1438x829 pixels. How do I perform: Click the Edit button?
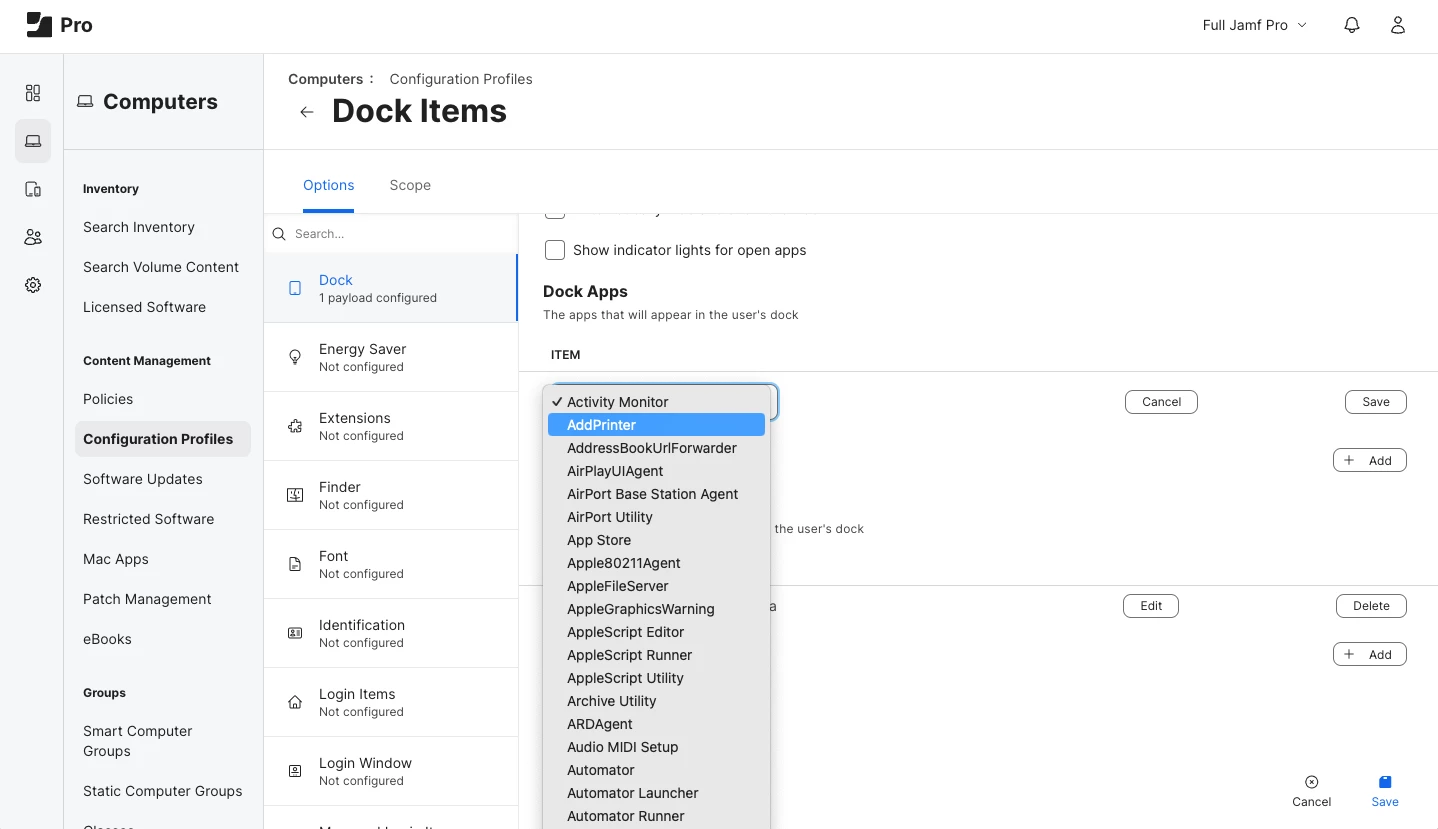[x=1151, y=606]
